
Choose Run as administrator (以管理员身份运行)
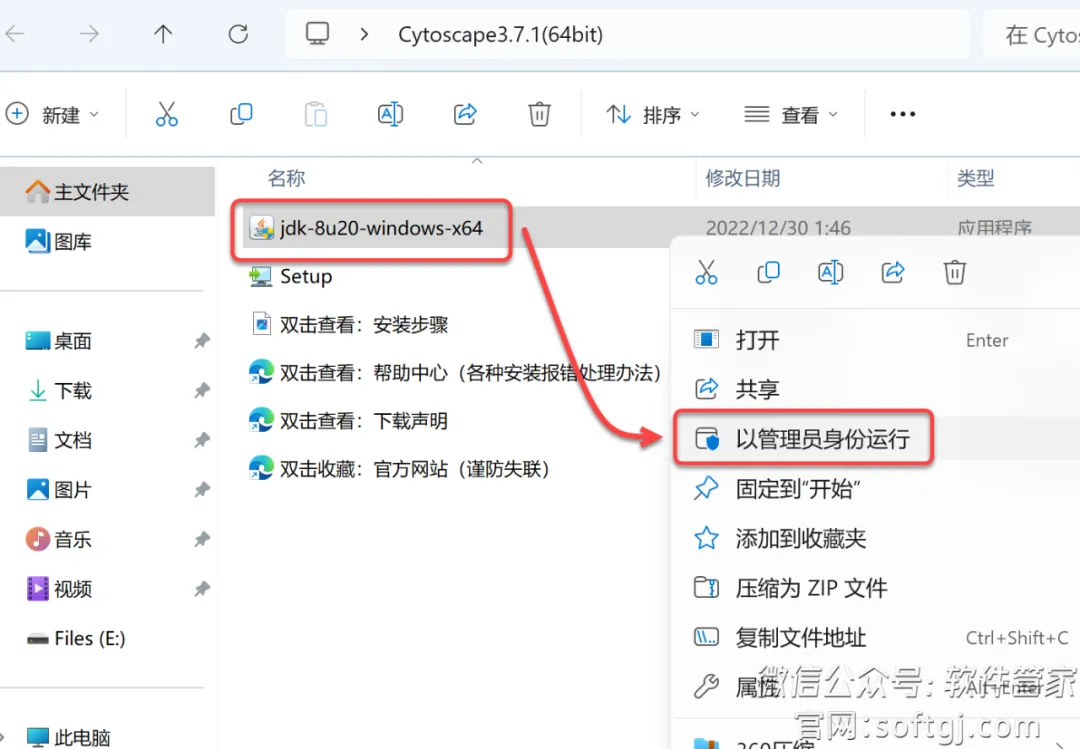(x=875, y=439)
